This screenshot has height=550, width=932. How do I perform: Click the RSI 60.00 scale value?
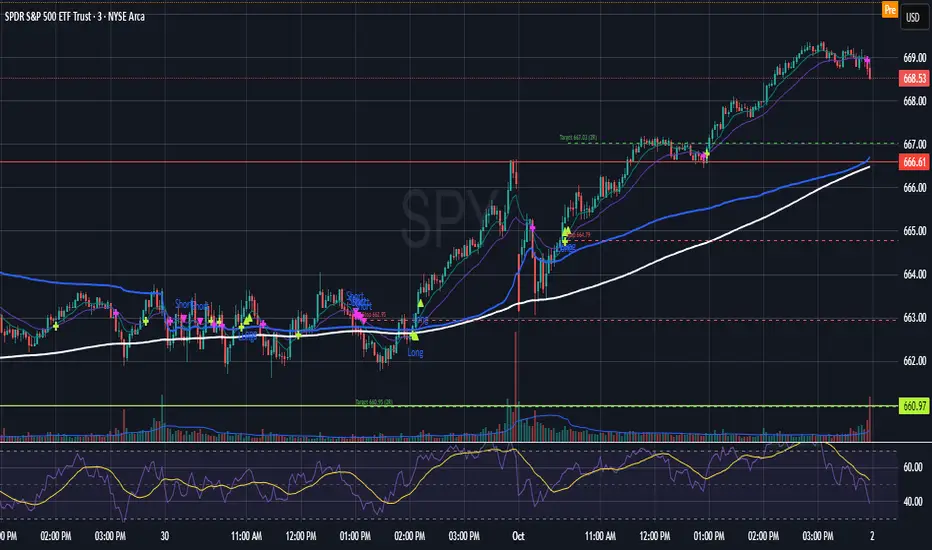click(x=913, y=467)
